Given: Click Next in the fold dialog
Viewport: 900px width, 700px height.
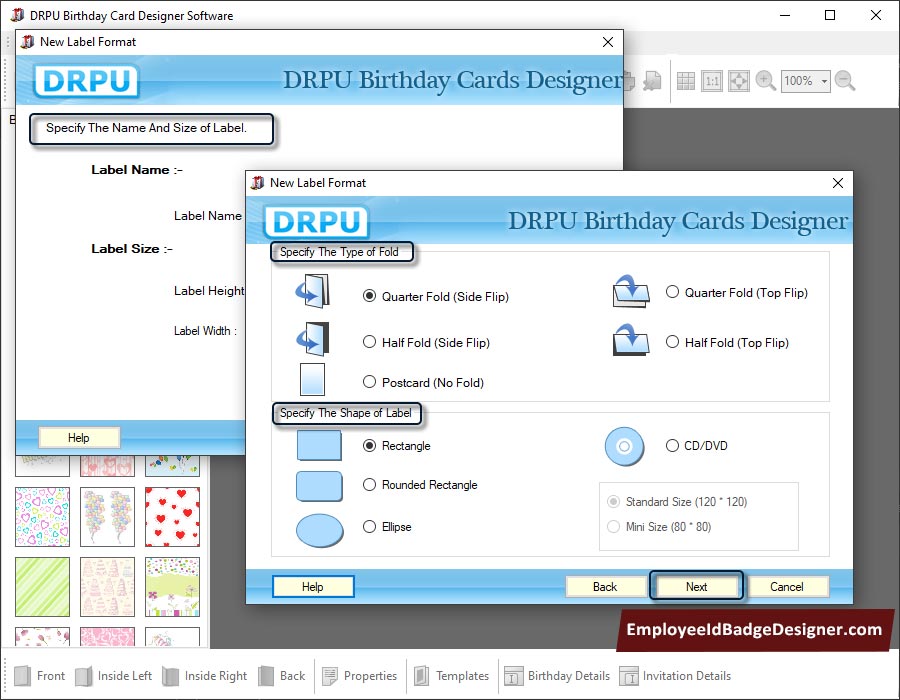Looking at the screenshot, I should pos(696,586).
